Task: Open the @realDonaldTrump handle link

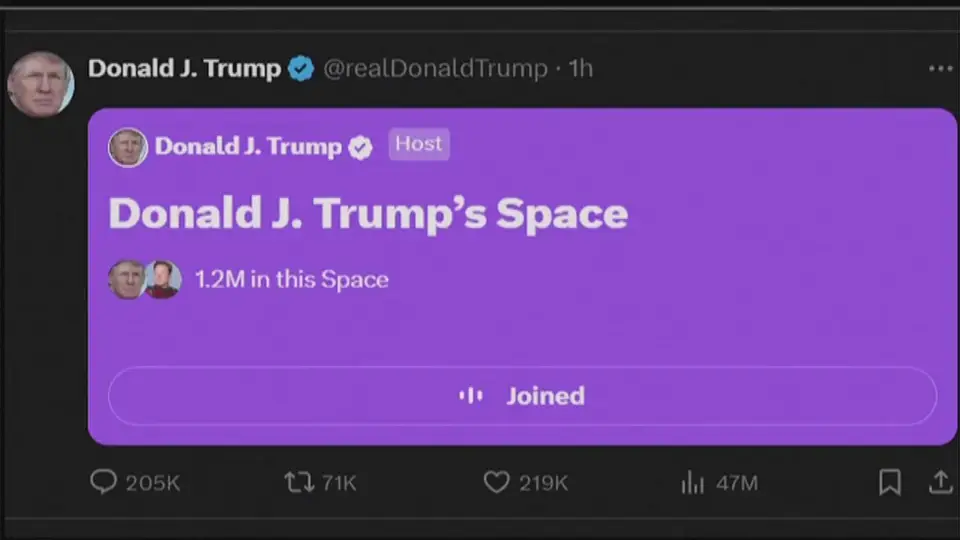Action: (x=435, y=69)
